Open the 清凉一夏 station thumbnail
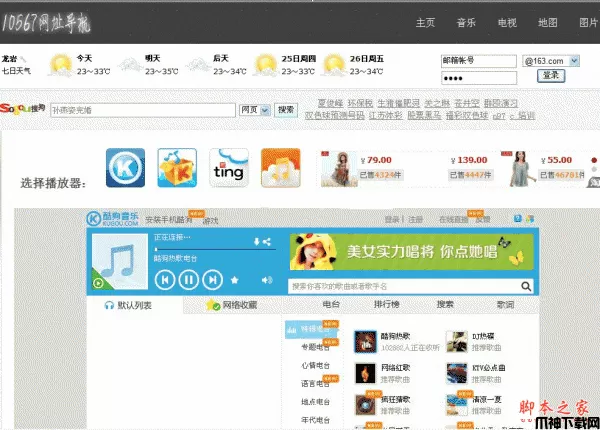Viewport: 600px width, 430px height. 457,405
